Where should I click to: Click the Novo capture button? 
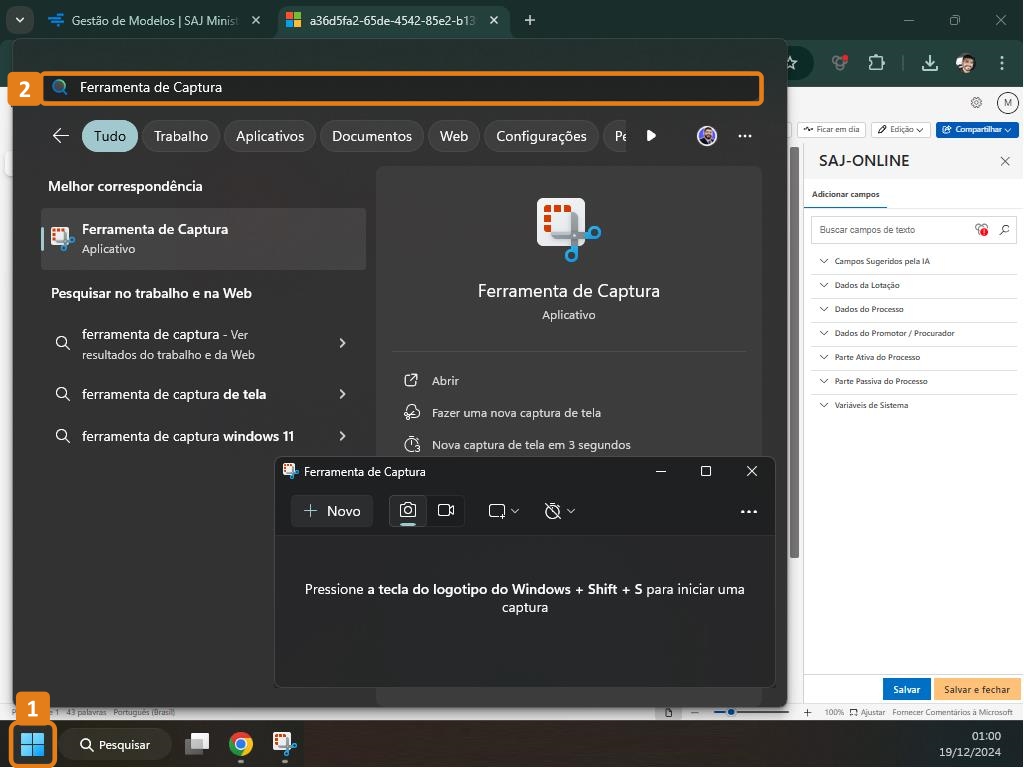point(332,511)
